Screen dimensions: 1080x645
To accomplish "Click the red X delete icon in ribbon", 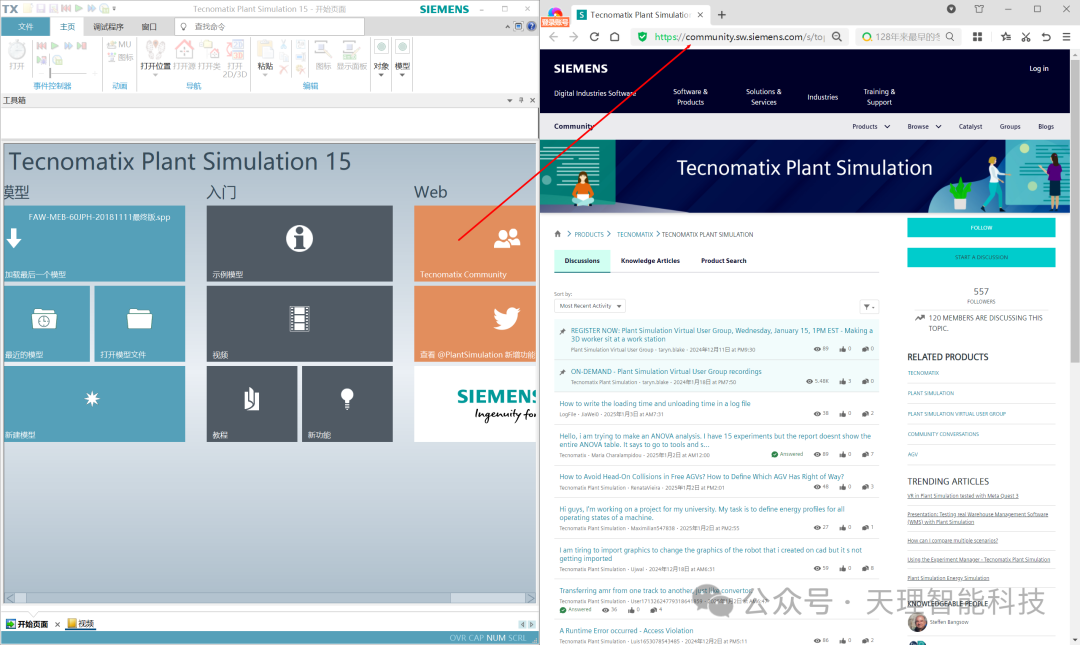I will (x=283, y=70).
